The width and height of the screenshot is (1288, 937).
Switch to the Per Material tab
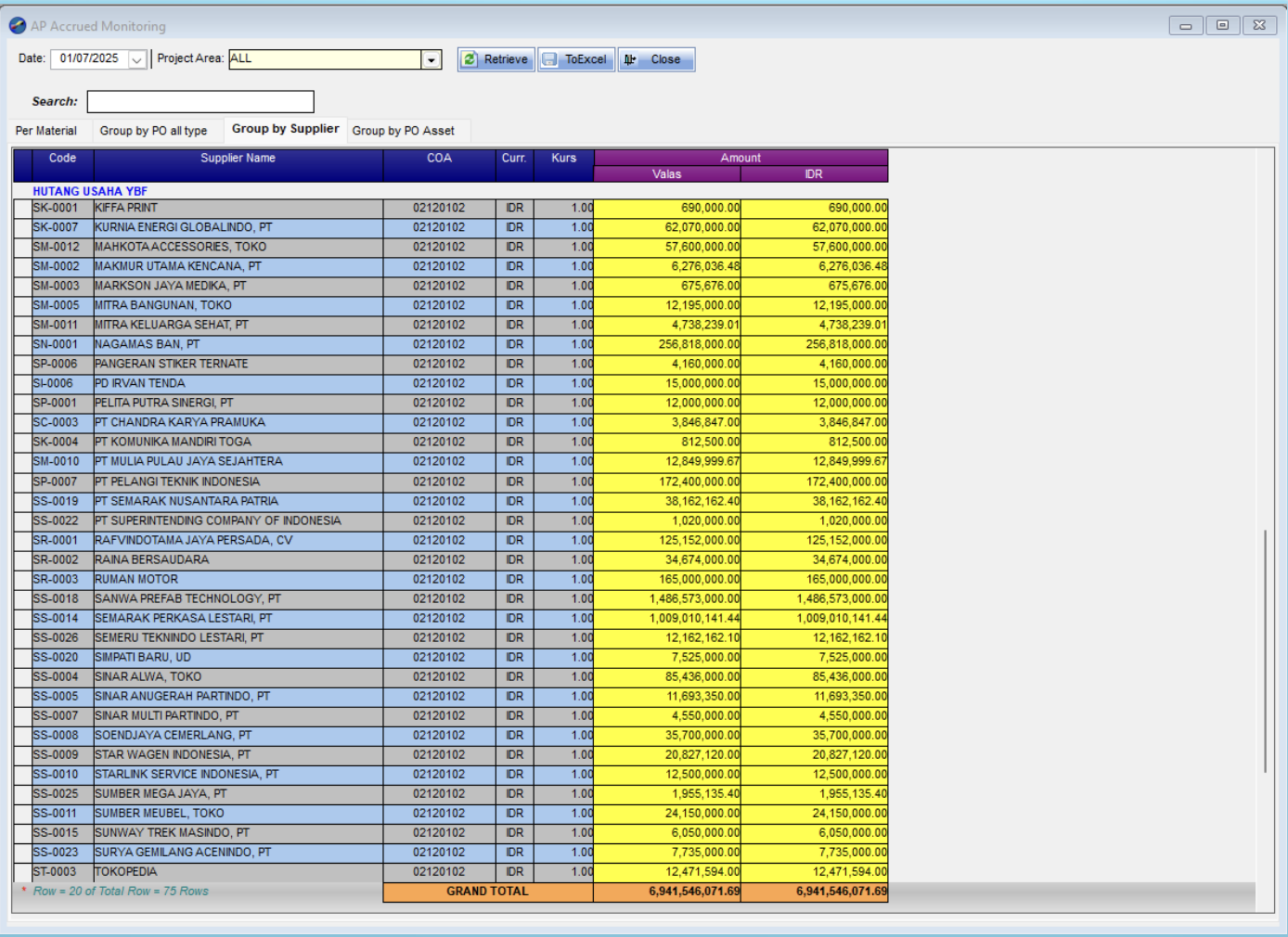click(46, 131)
